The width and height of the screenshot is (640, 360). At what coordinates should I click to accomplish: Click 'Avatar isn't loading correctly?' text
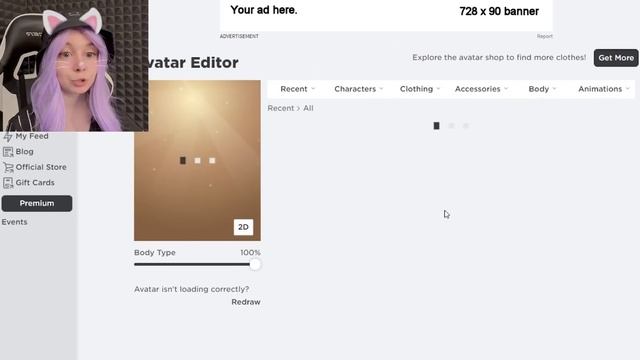pos(191,289)
